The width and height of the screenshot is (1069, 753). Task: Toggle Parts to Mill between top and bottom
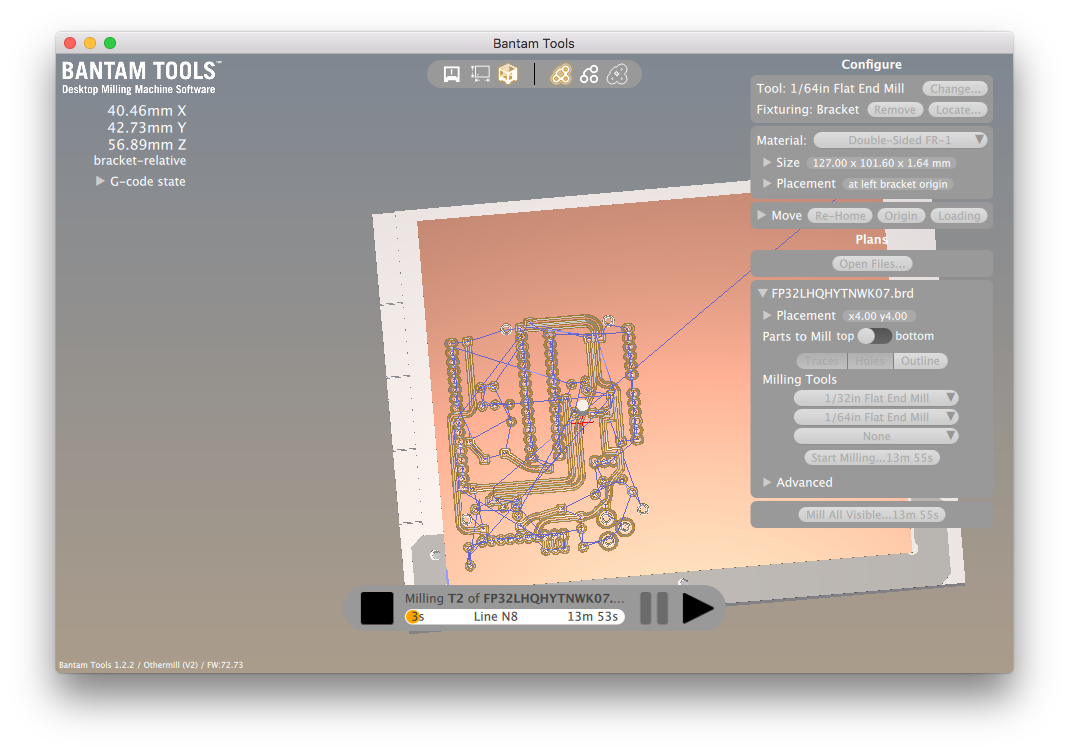[x=874, y=336]
